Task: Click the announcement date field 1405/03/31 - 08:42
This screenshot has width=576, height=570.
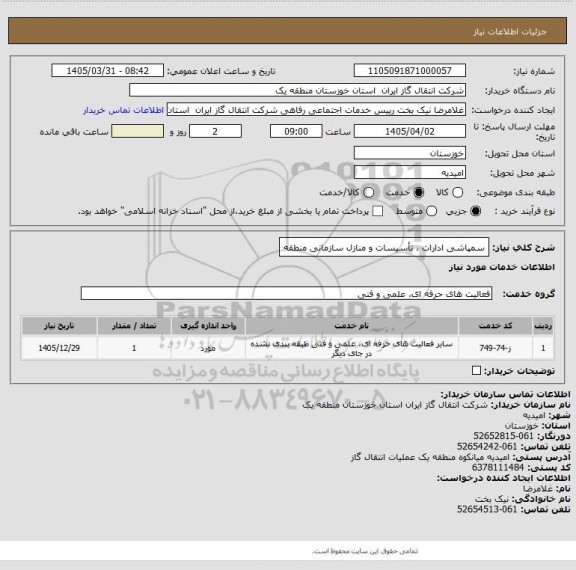Action: click(x=108, y=71)
